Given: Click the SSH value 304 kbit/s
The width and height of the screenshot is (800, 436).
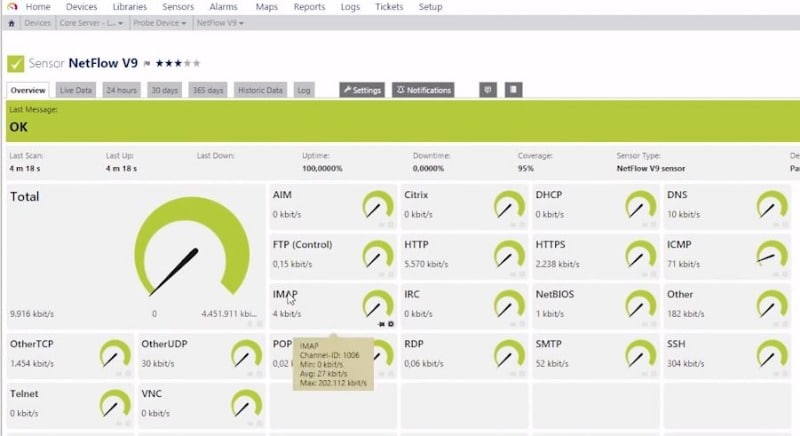Looking at the screenshot, I should pos(685,364).
